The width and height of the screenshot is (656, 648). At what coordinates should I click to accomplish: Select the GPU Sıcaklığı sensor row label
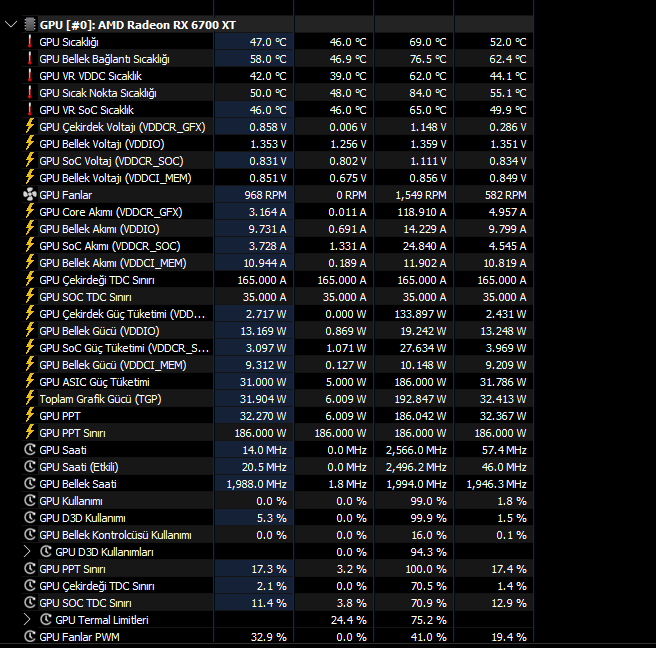69,42
